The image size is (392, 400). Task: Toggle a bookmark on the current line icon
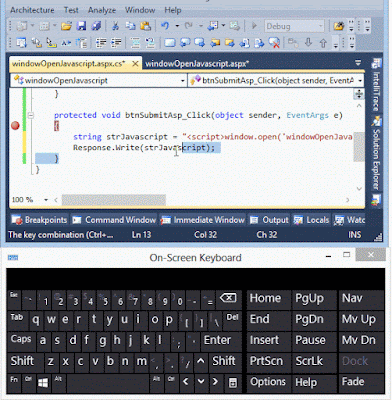coord(170,43)
